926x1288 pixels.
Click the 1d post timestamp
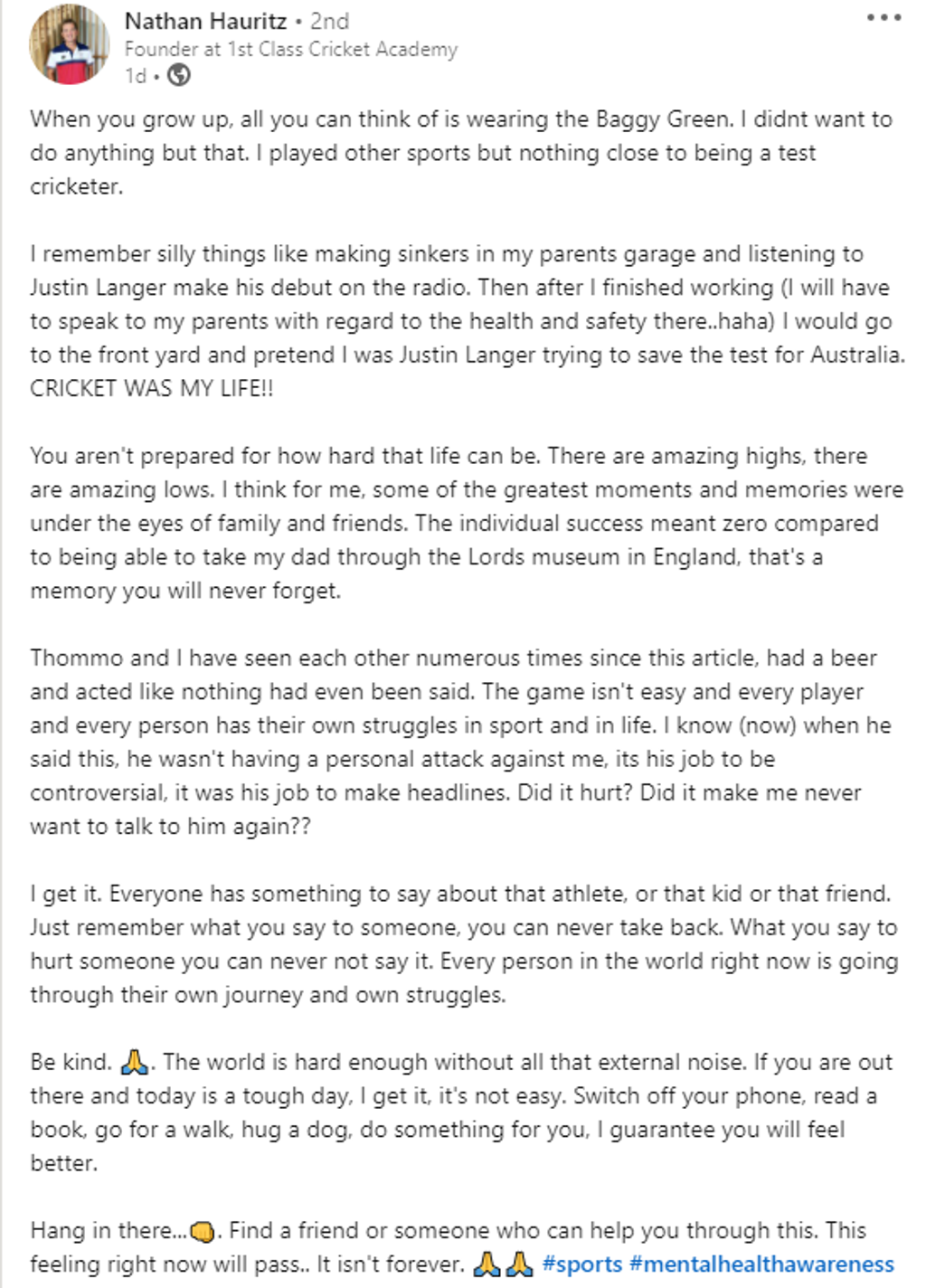[x=135, y=76]
